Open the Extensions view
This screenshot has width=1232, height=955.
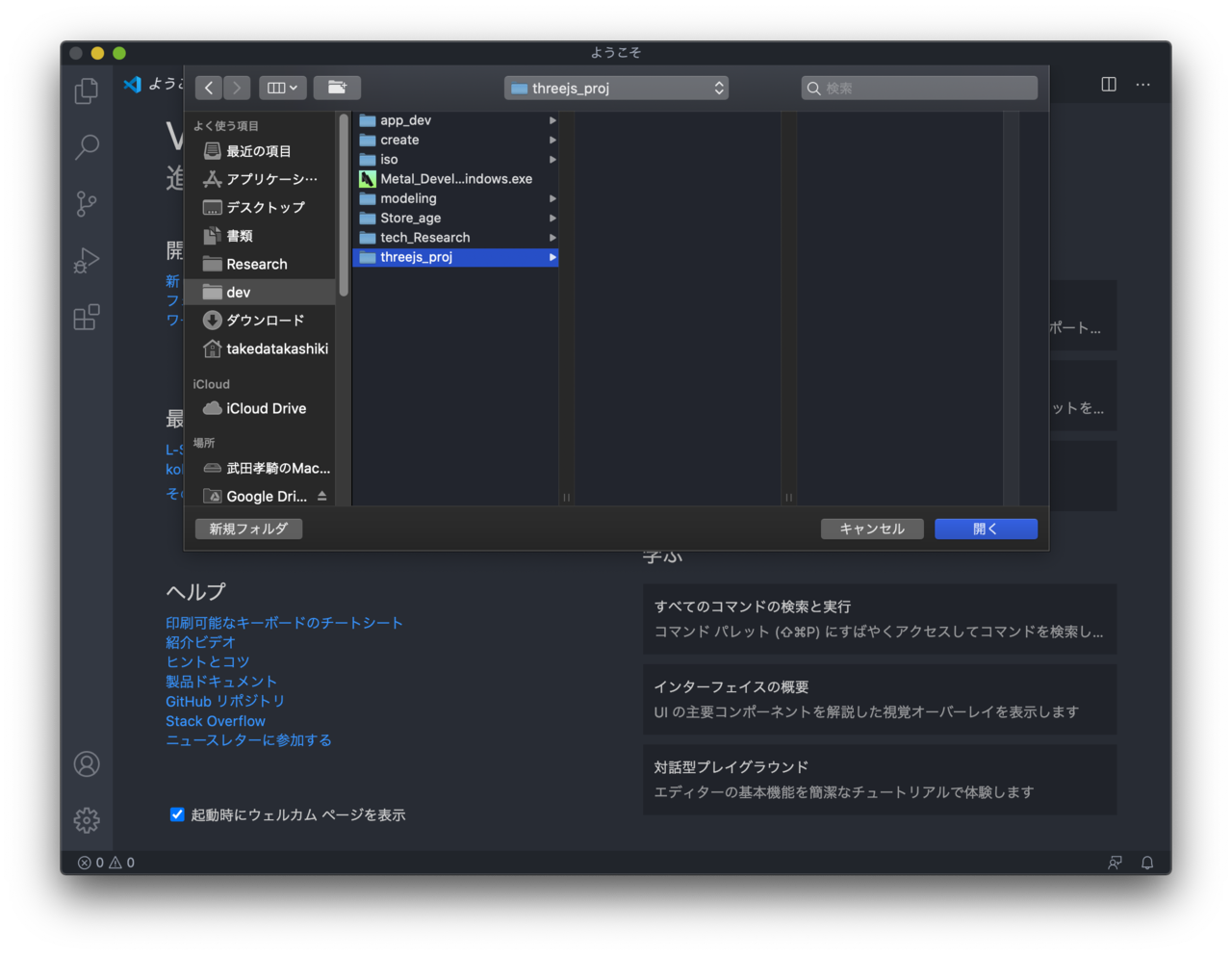87,317
